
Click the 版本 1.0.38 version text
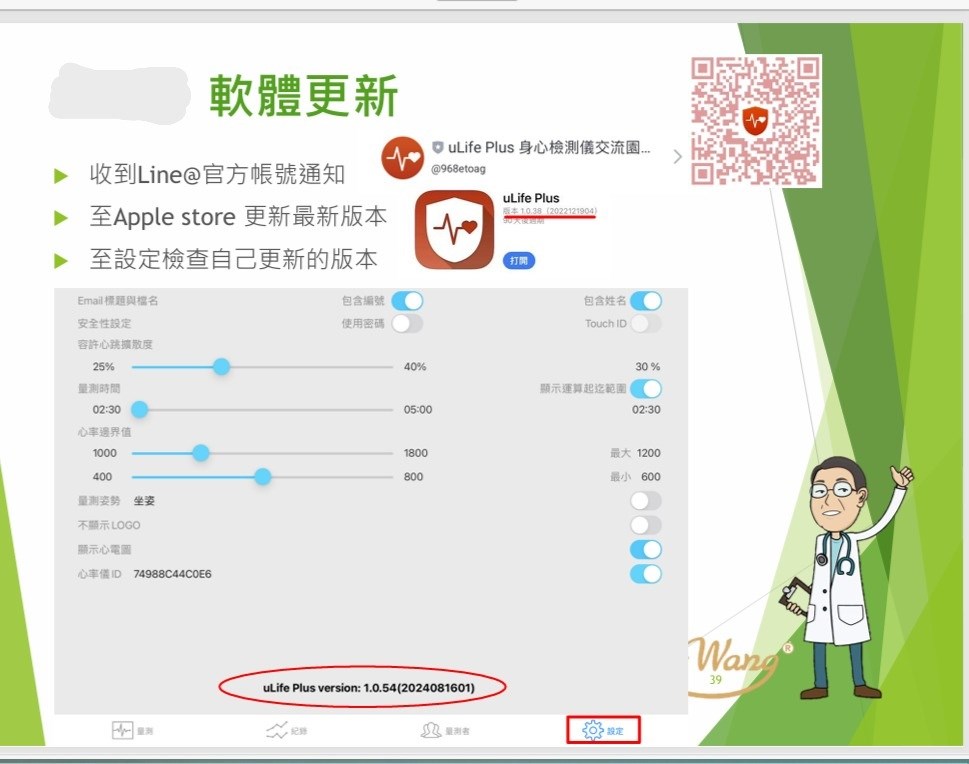tap(550, 211)
